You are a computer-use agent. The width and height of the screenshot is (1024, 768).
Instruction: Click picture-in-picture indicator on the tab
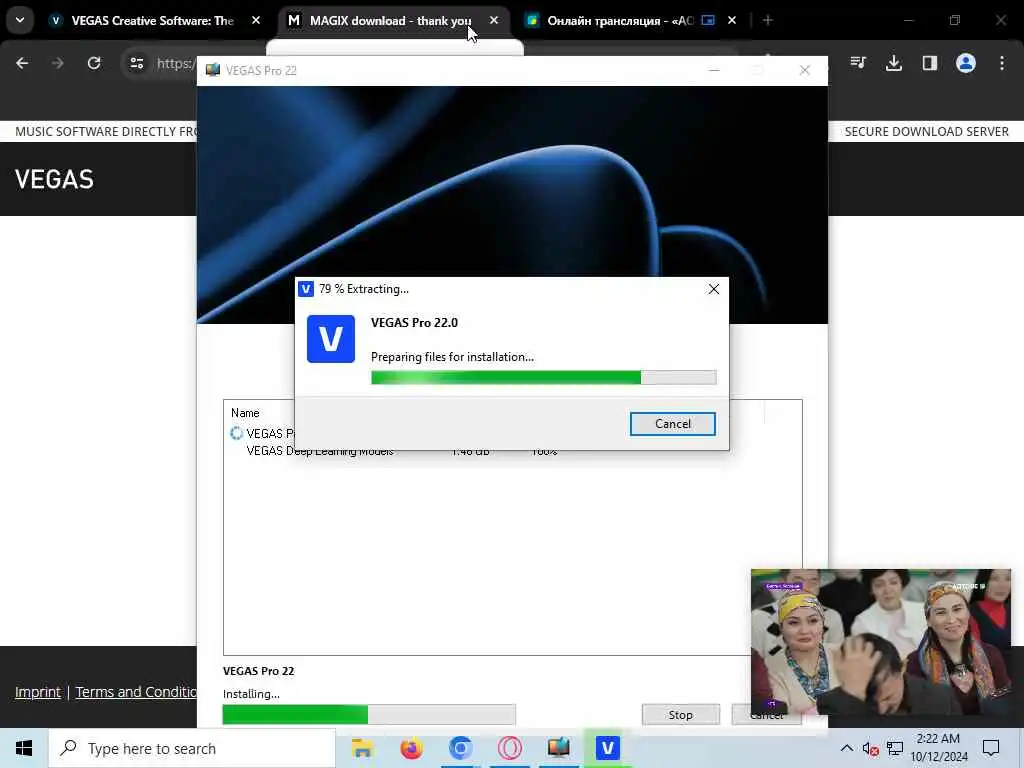[708, 21]
